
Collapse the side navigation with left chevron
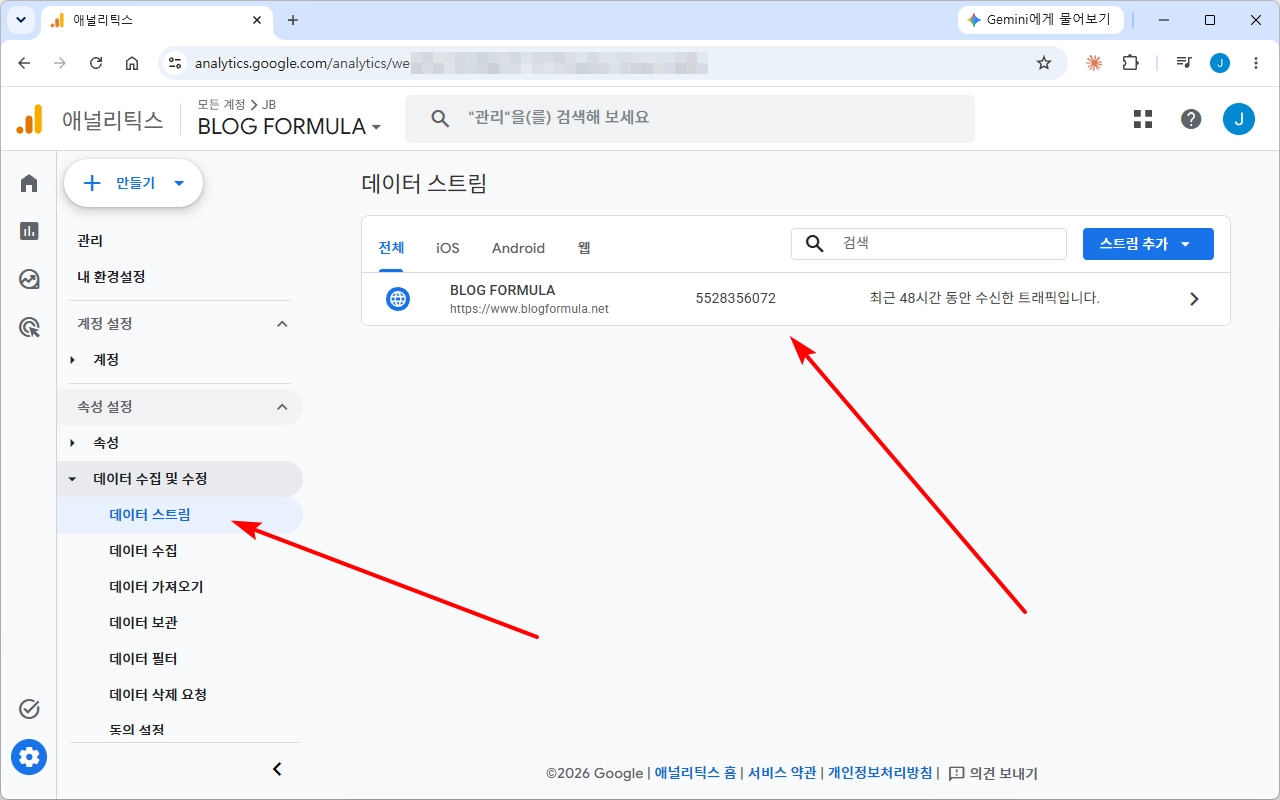(277, 769)
